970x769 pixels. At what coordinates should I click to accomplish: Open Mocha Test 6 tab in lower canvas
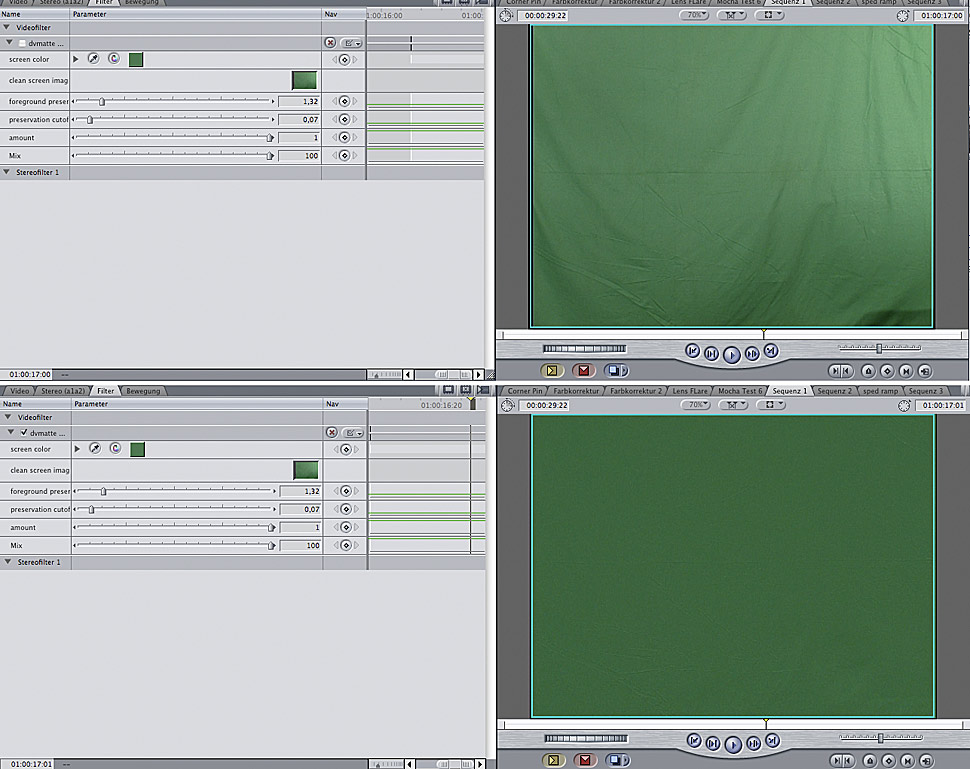pos(742,391)
